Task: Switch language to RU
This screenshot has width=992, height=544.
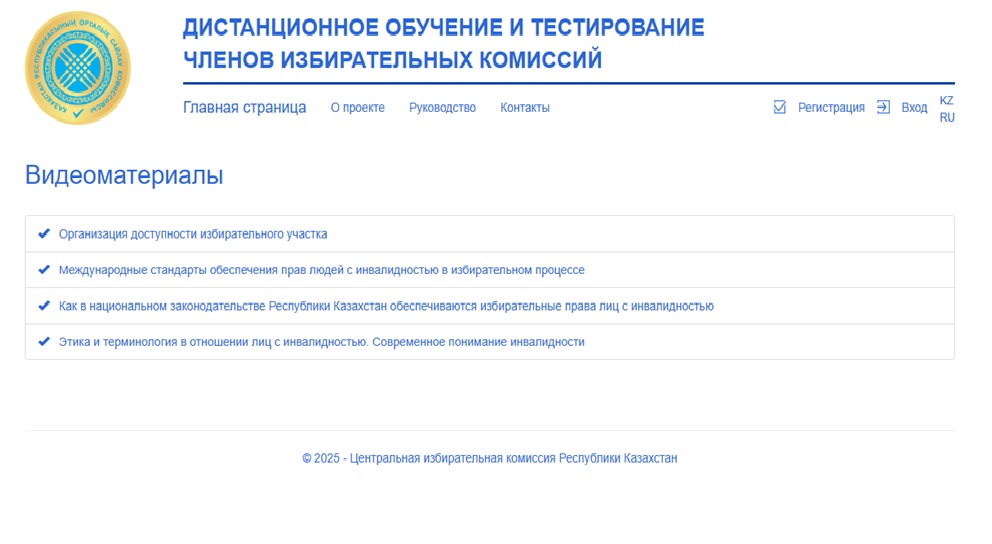Action: (x=946, y=117)
